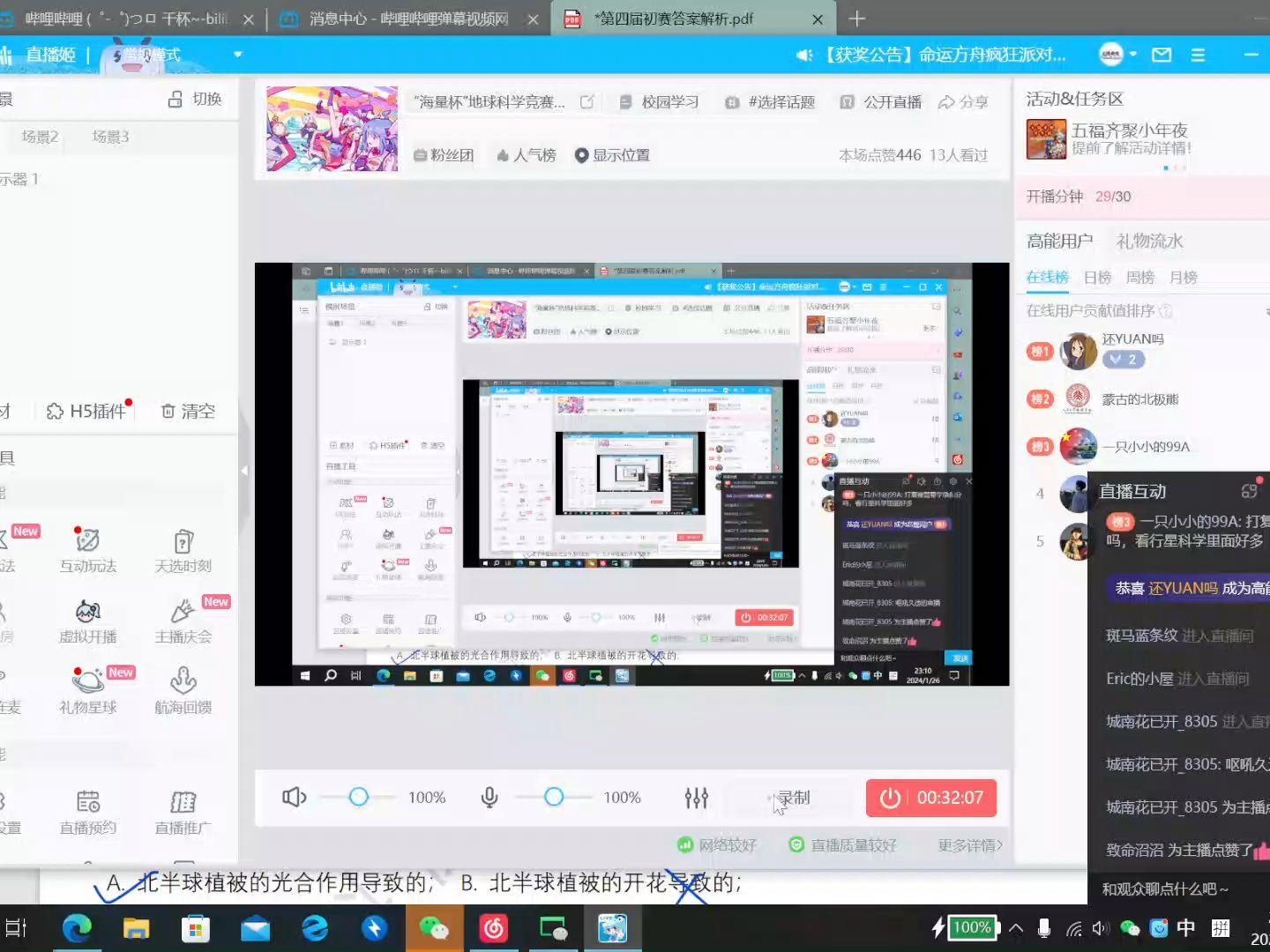Select the 在线榜 online ranking tab
The height and width of the screenshot is (952, 1270).
click(x=1048, y=278)
